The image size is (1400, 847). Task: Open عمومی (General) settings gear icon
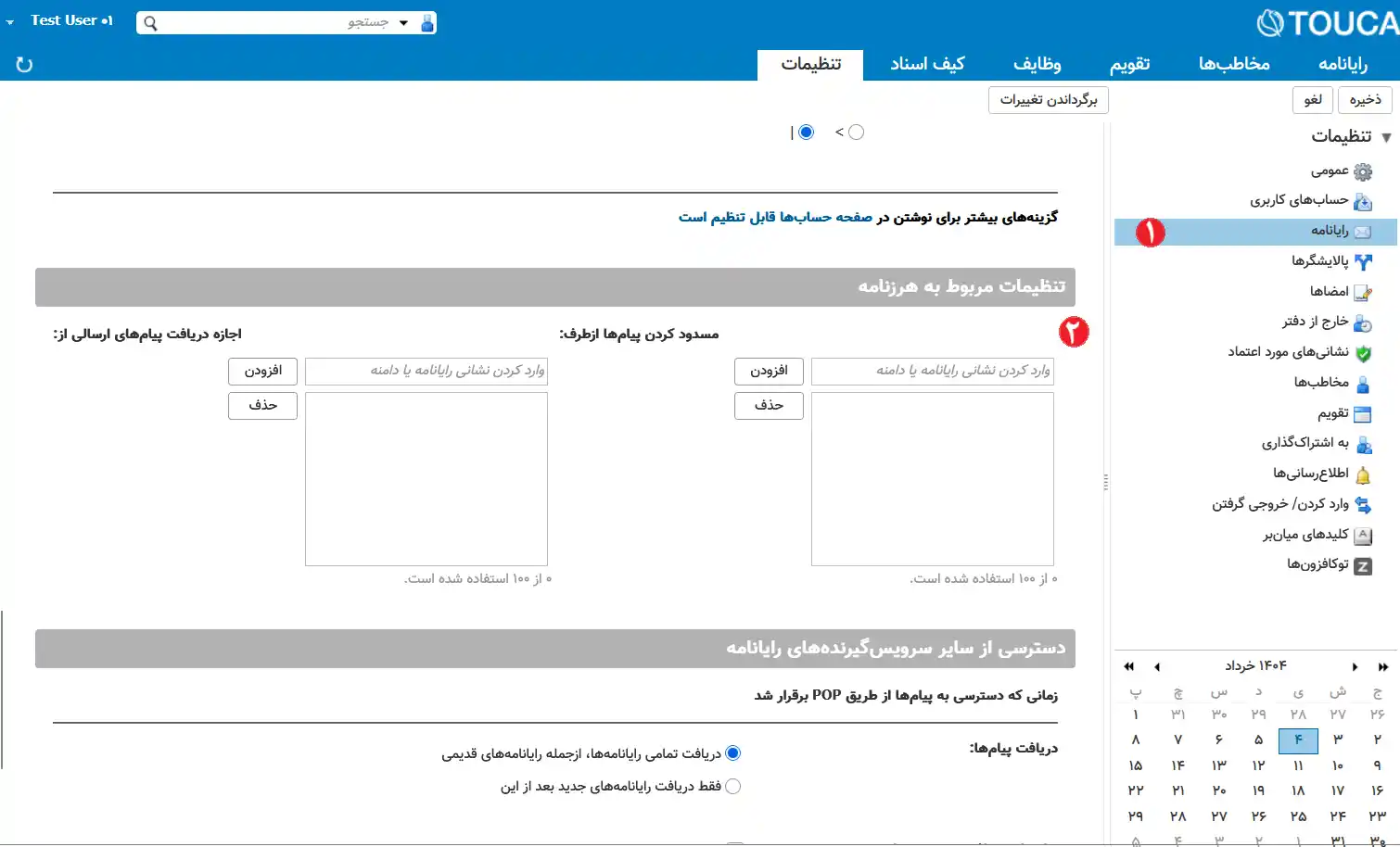[x=1362, y=171]
